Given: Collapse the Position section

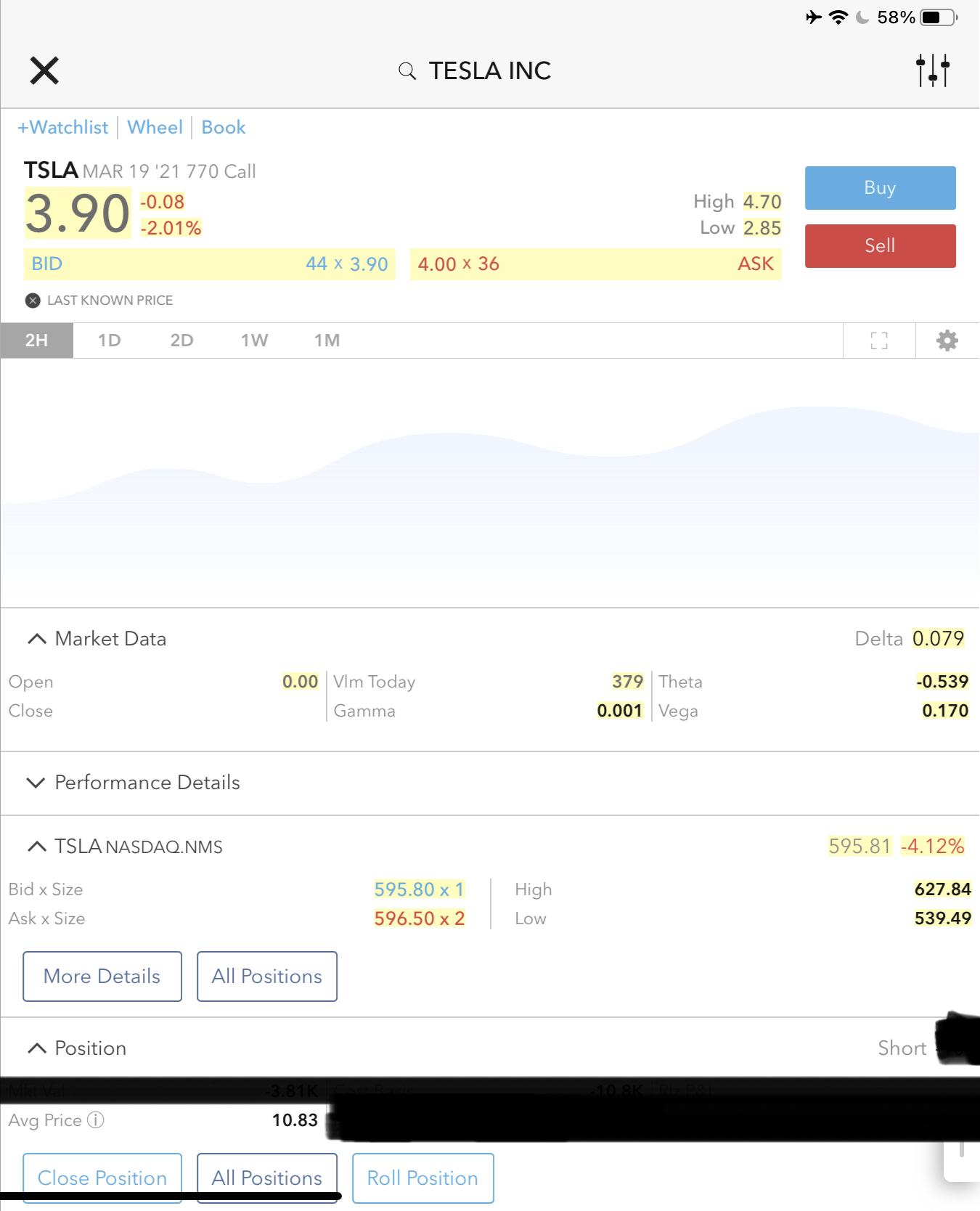Looking at the screenshot, I should [36, 1048].
